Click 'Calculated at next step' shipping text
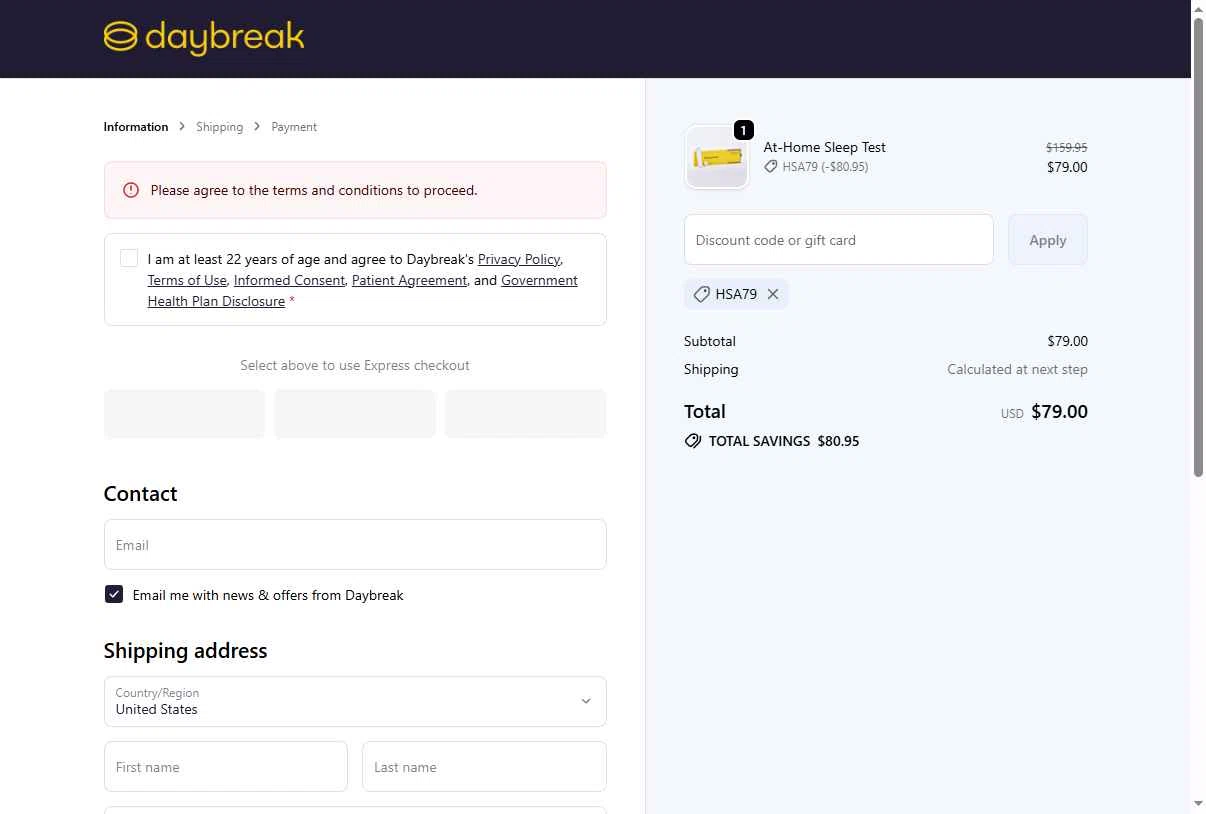The width and height of the screenshot is (1206, 814). click(1017, 369)
